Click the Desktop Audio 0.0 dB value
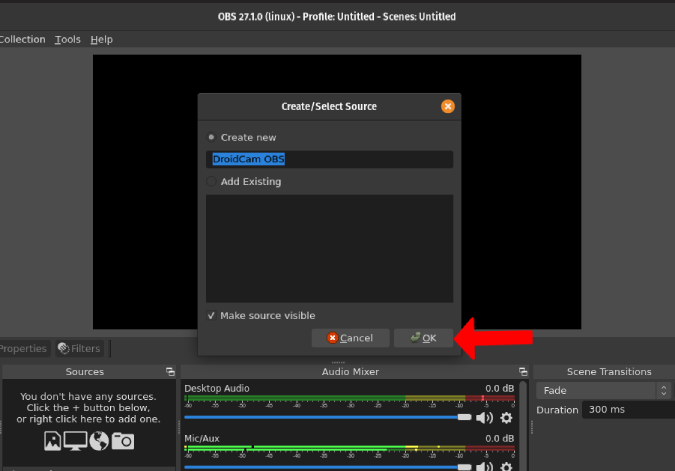The image size is (675, 471). 499,388
